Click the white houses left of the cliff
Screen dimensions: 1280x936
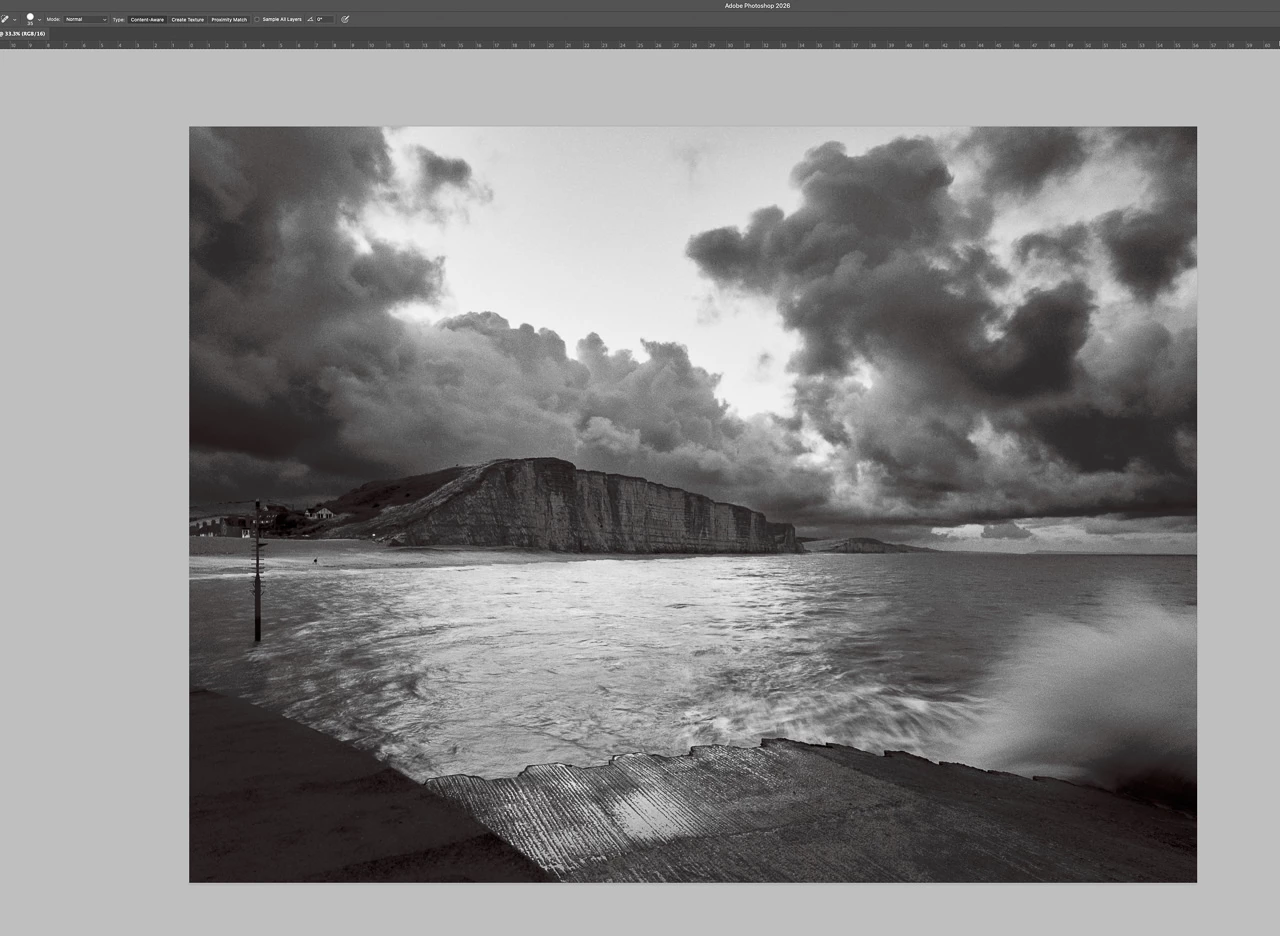(x=319, y=514)
